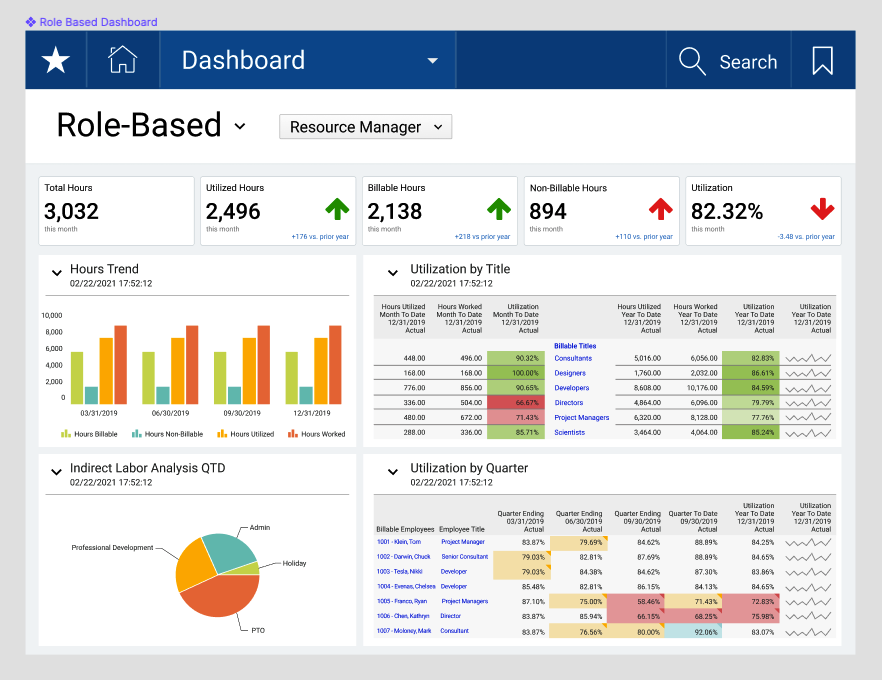This screenshot has width=882, height=680.
Task: Open the Consultants link in Utilization by Title
Action: 572,359
